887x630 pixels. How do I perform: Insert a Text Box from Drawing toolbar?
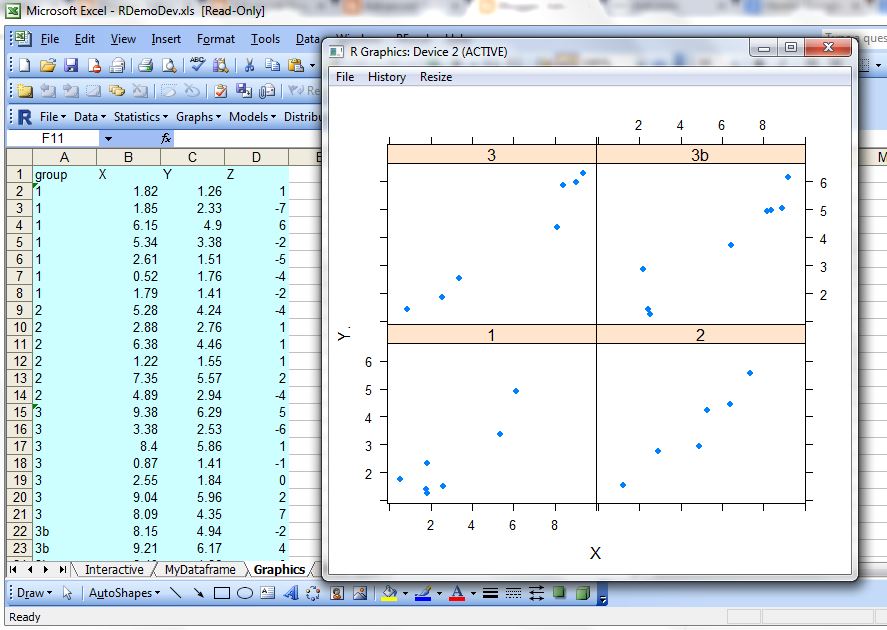click(x=268, y=593)
